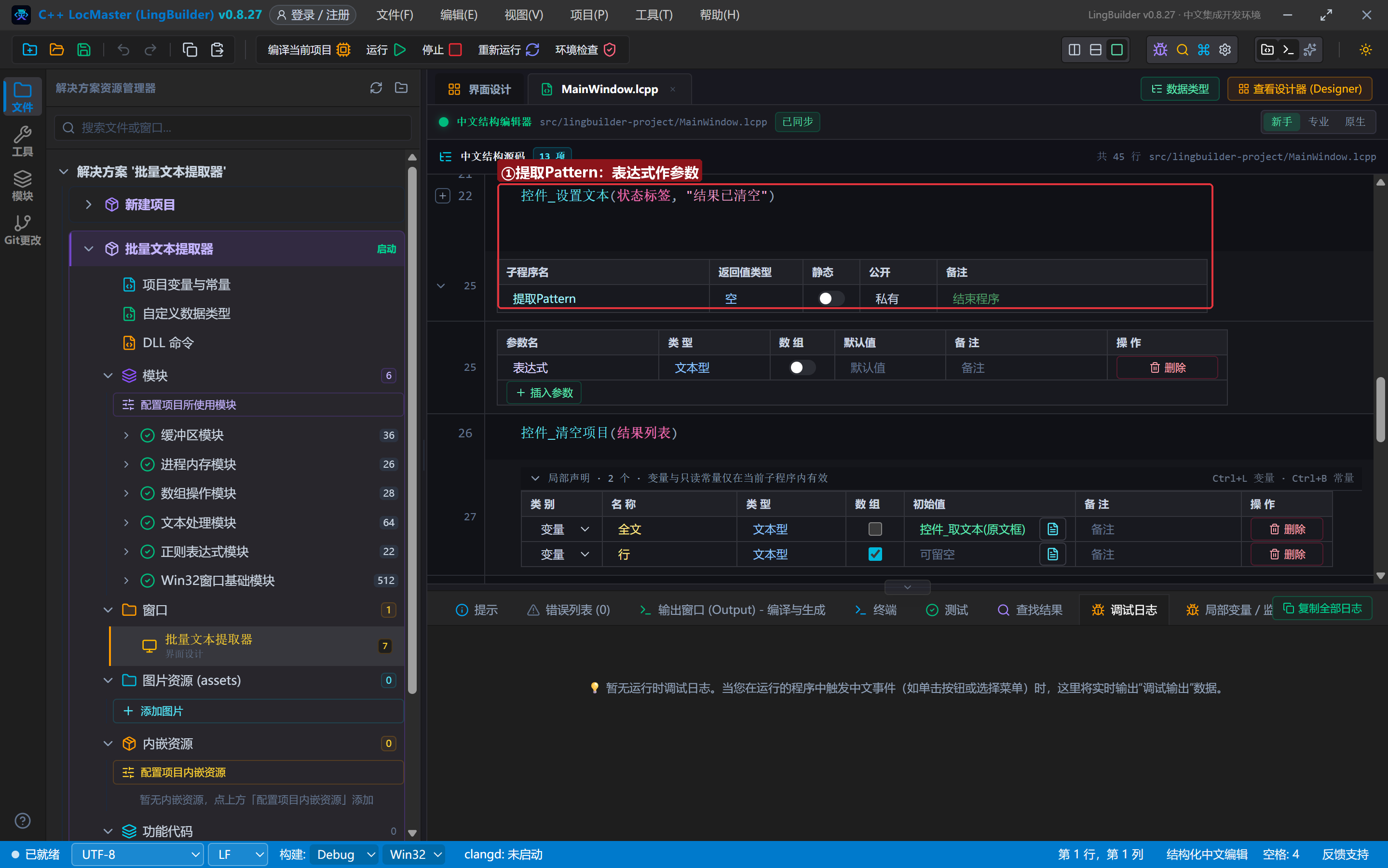Open the 项目(P) menu
Viewport: 1388px width, 868px height.
tap(589, 15)
